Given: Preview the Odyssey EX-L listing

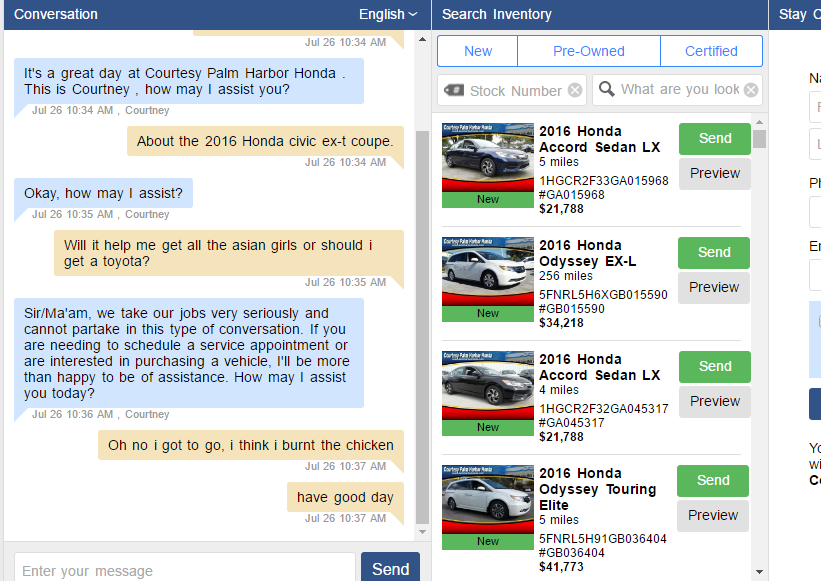Looking at the screenshot, I should [714, 287].
